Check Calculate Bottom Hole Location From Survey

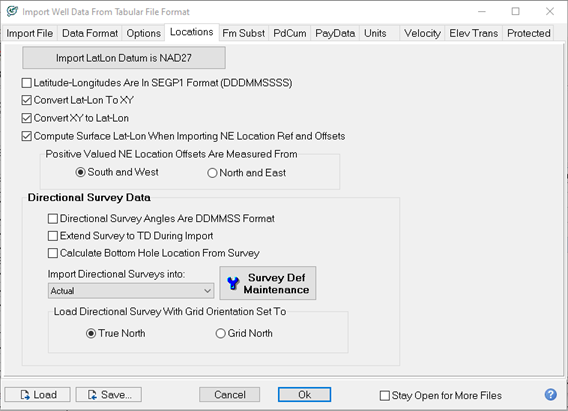(53, 253)
